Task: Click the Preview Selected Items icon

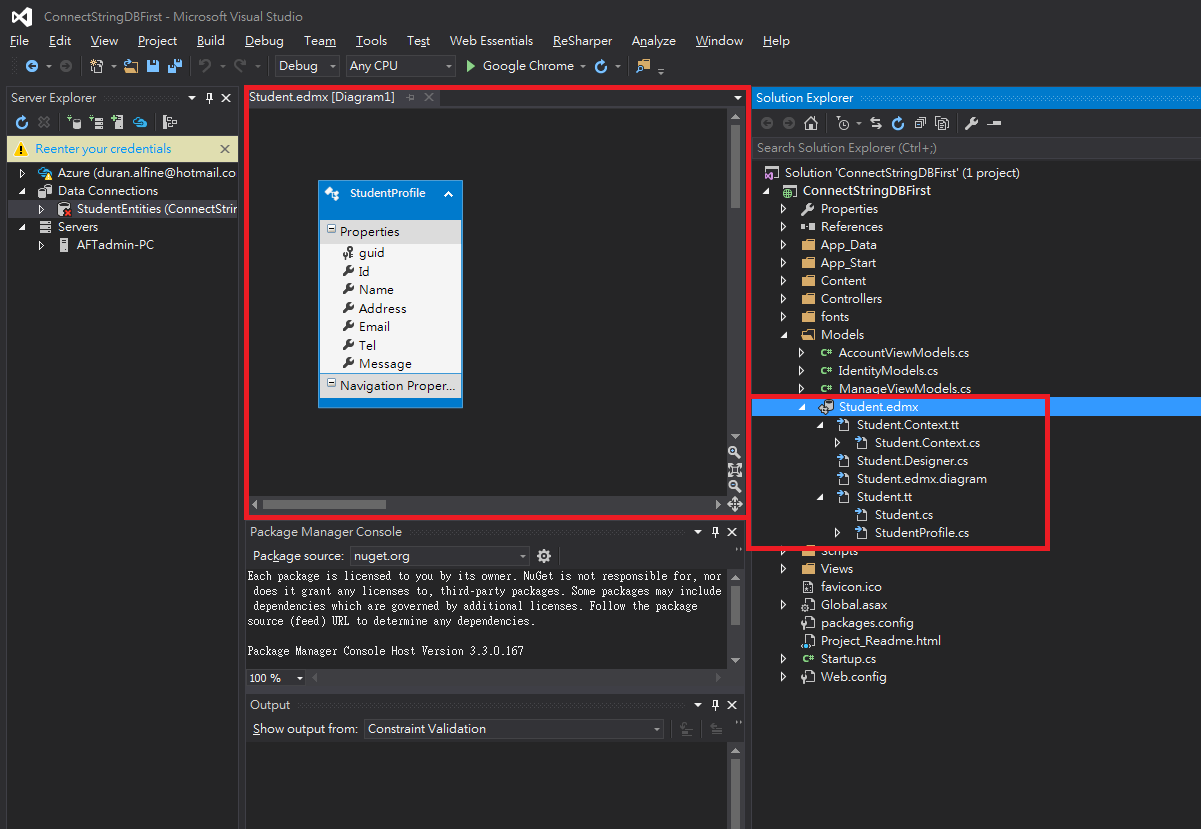Action: click(993, 123)
